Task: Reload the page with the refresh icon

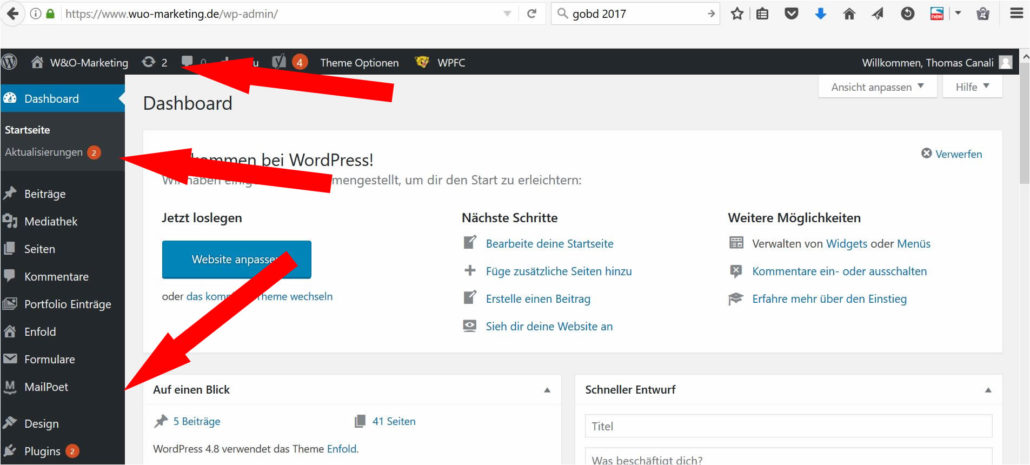Action: pyautogui.click(x=532, y=14)
